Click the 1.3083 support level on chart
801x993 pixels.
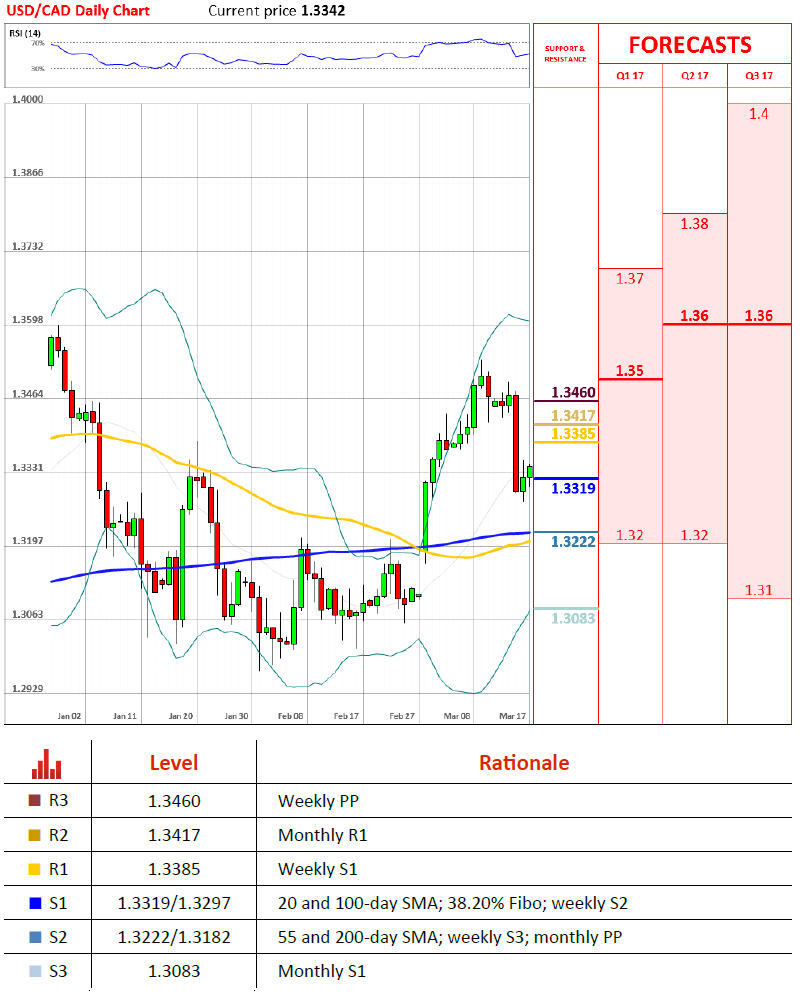(x=573, y=618)
